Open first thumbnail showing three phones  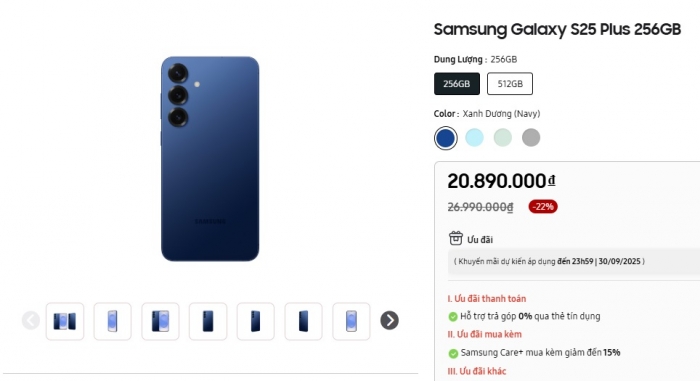(65, 321)
